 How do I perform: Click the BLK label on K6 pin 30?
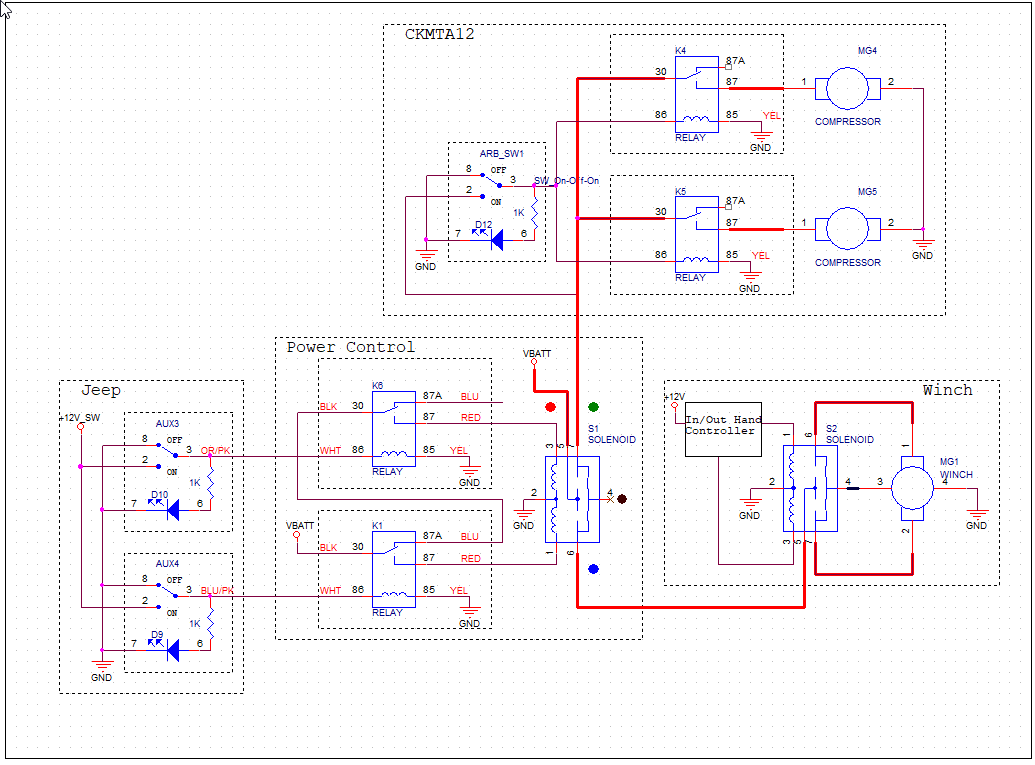(329, 407)
